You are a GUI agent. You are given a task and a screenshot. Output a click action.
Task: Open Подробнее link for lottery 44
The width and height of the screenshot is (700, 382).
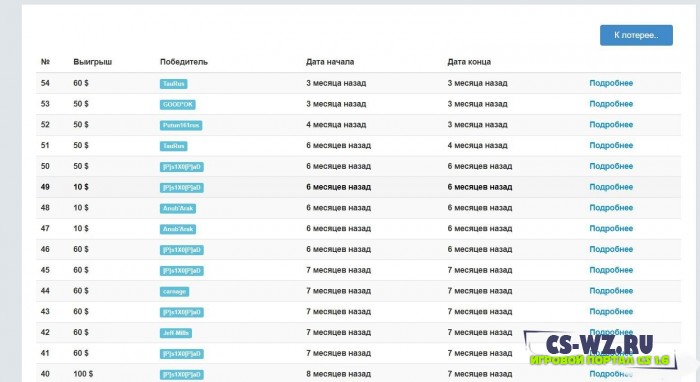click(x=611, y=291)
